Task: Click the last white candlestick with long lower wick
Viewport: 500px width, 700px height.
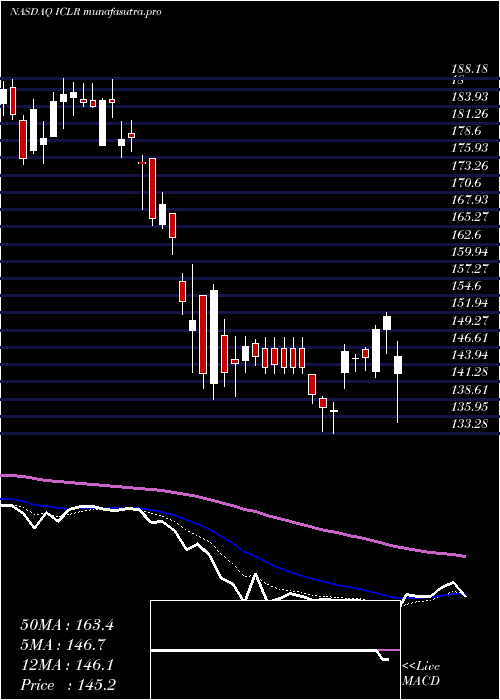Action: (398, 382)
